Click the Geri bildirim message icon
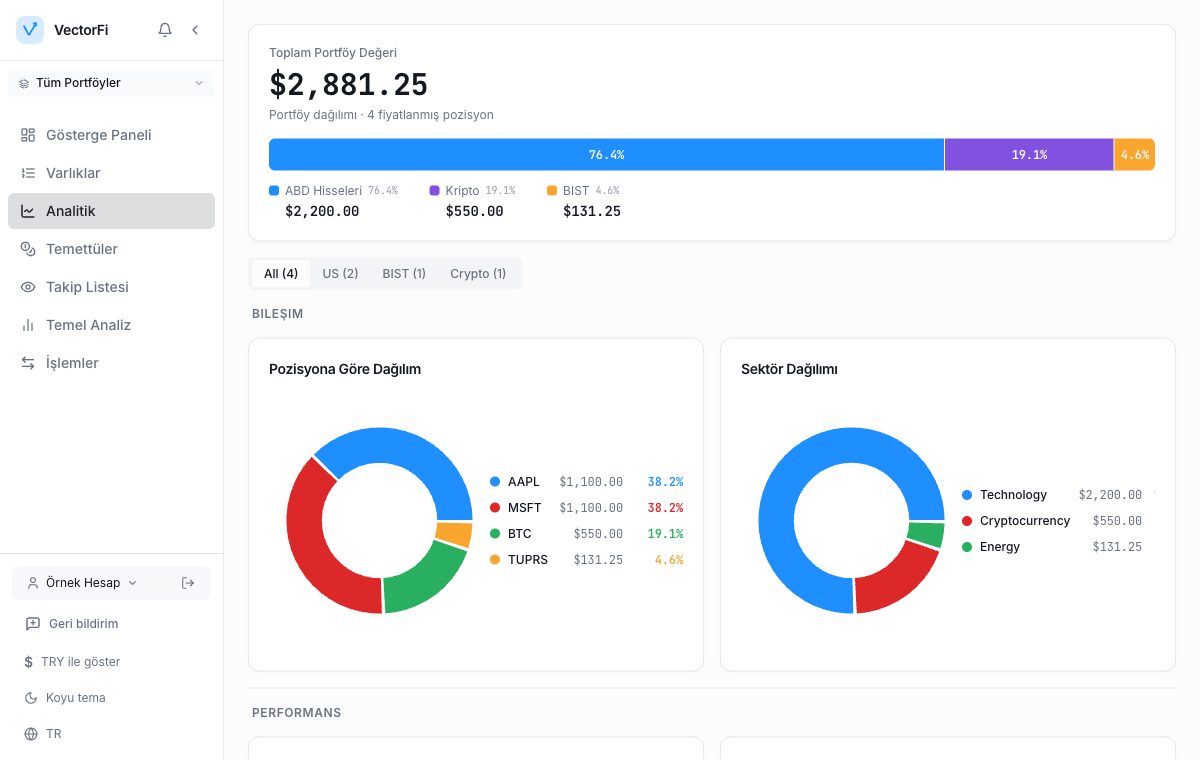Screen dimensions: 1200x760 [x=32, y=624]
